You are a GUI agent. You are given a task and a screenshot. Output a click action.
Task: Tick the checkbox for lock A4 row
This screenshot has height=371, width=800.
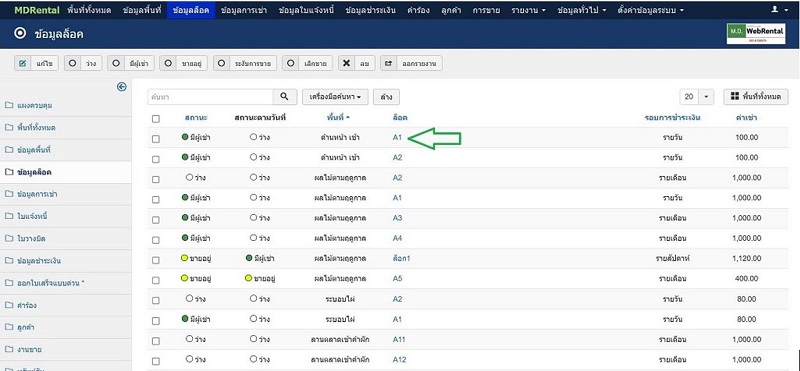point(156,239)
